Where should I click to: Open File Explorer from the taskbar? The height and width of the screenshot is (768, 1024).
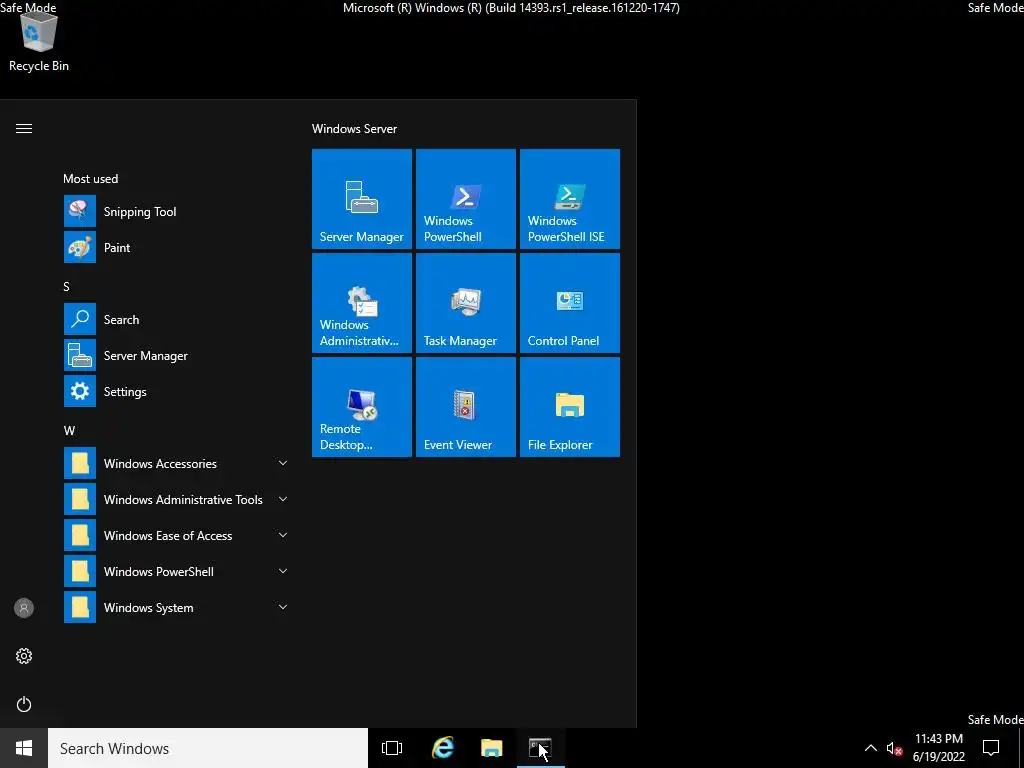click(491, 748)
